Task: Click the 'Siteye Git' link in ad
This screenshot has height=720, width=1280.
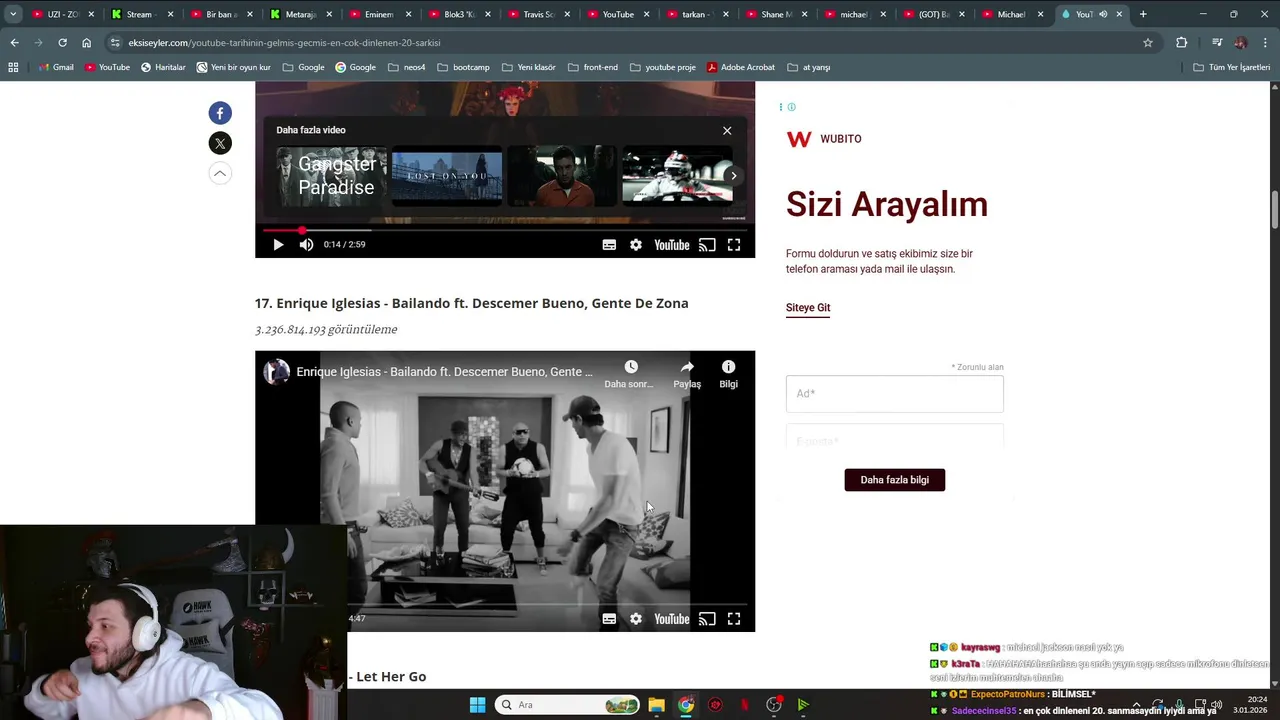Action: coord(808,308)
